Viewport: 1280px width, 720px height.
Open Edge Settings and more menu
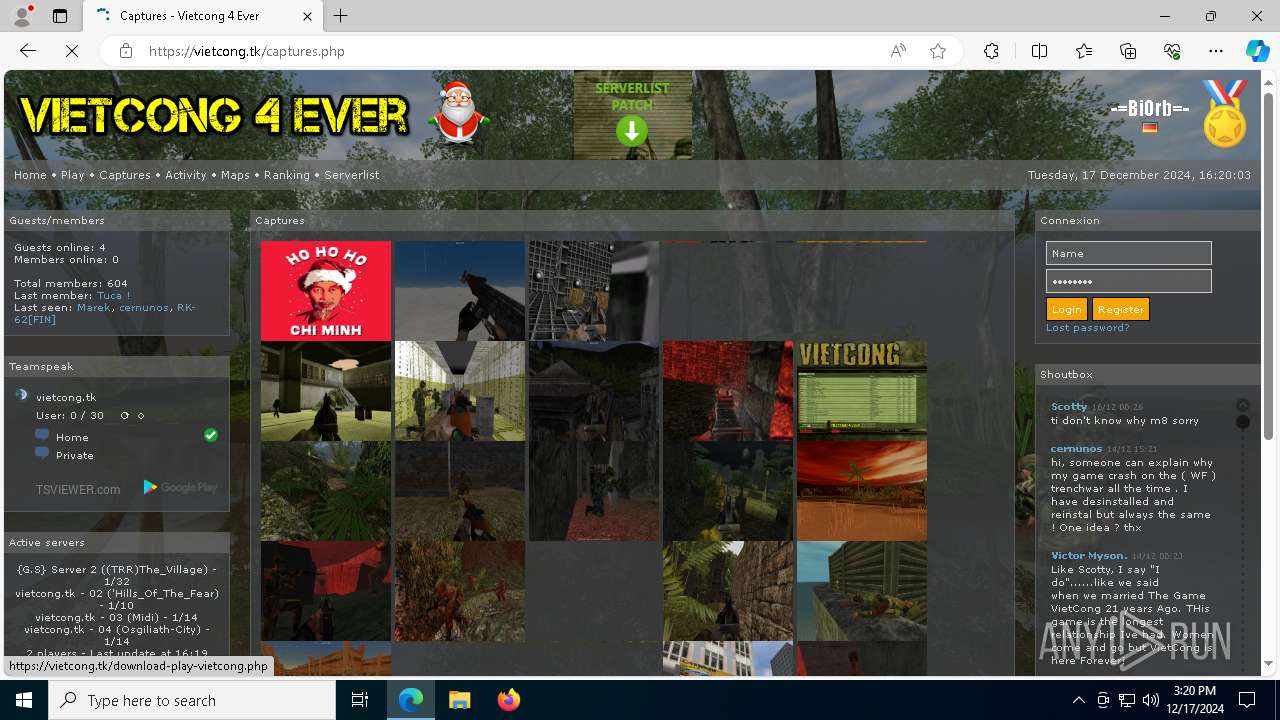pos(1216,51)
